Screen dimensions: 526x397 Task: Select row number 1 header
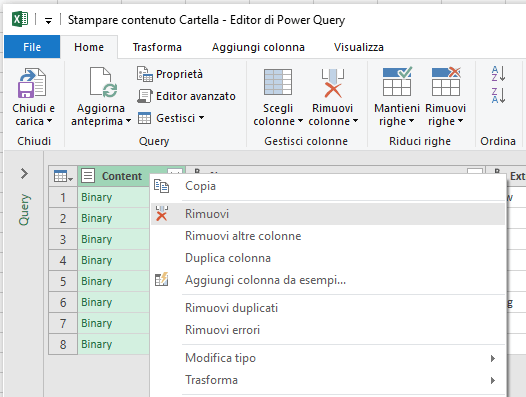tap(63, 197)
